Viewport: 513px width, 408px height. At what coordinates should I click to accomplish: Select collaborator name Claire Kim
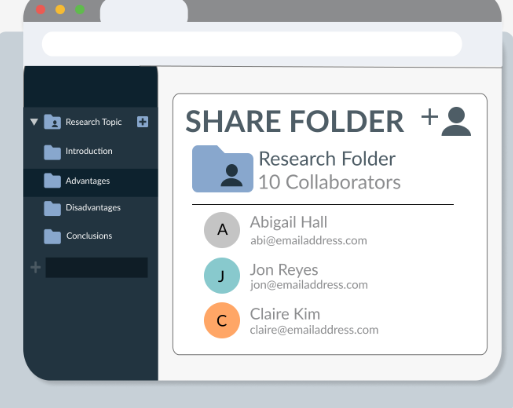tap(285, 314)
